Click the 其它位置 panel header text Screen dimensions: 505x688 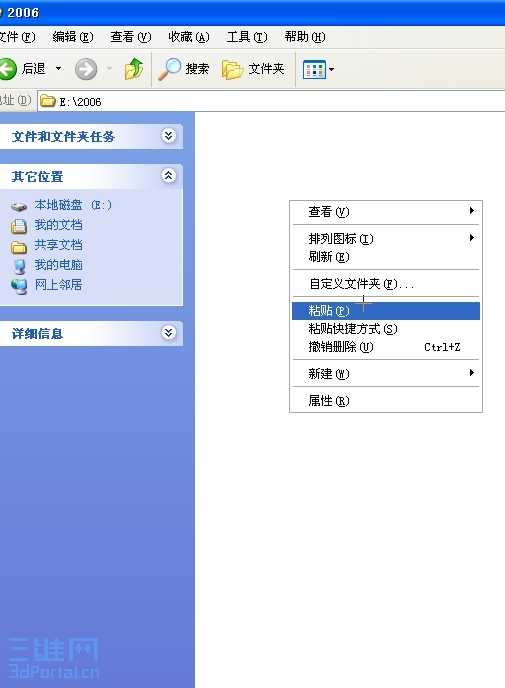37,176
